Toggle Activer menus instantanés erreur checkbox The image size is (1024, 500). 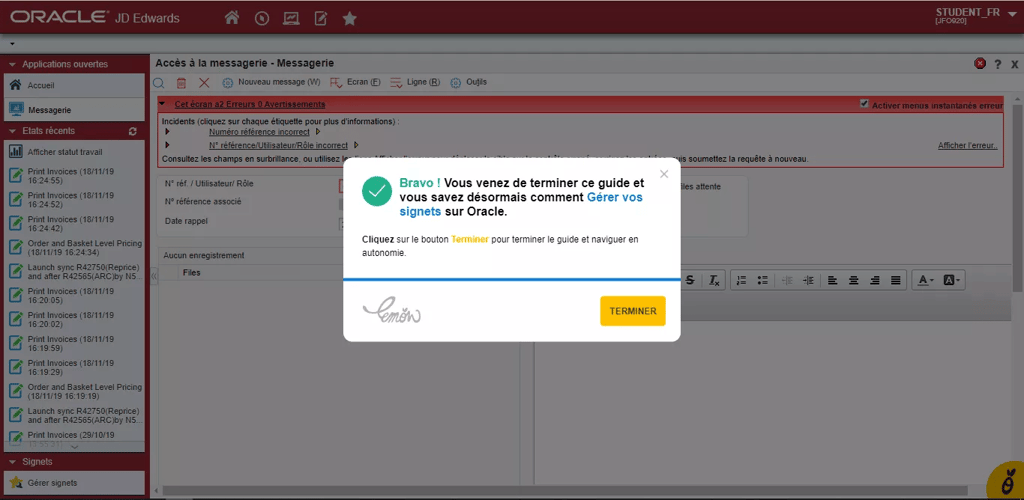click(864, 104)
